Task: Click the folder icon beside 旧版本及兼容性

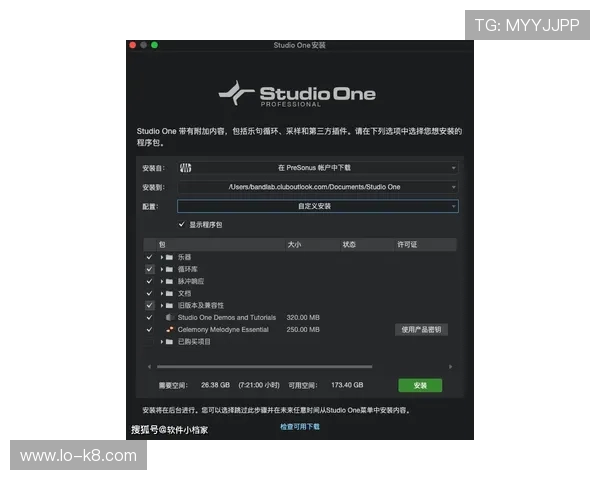Action: (x=169, y=305)
